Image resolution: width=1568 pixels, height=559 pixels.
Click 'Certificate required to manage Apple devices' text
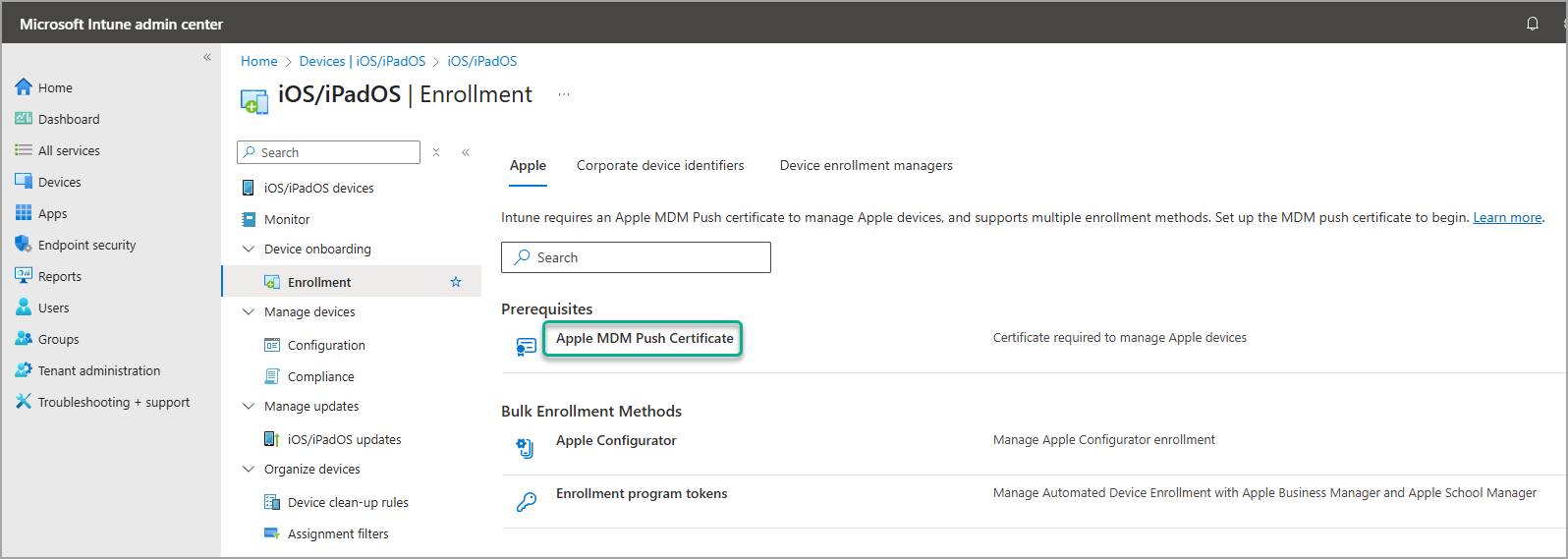click(x=1120, y=337)
